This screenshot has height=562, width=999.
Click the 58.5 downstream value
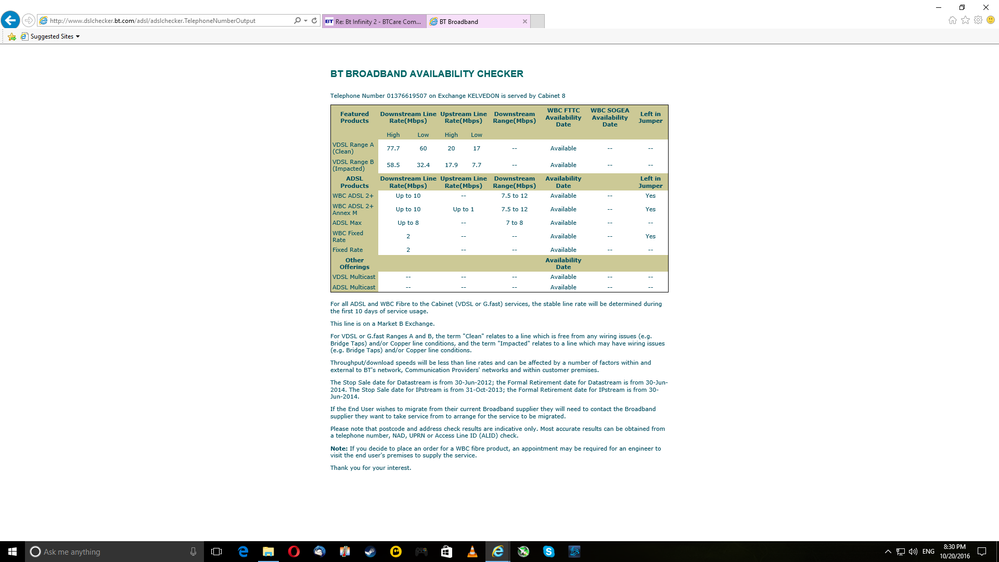click(393, 165)
